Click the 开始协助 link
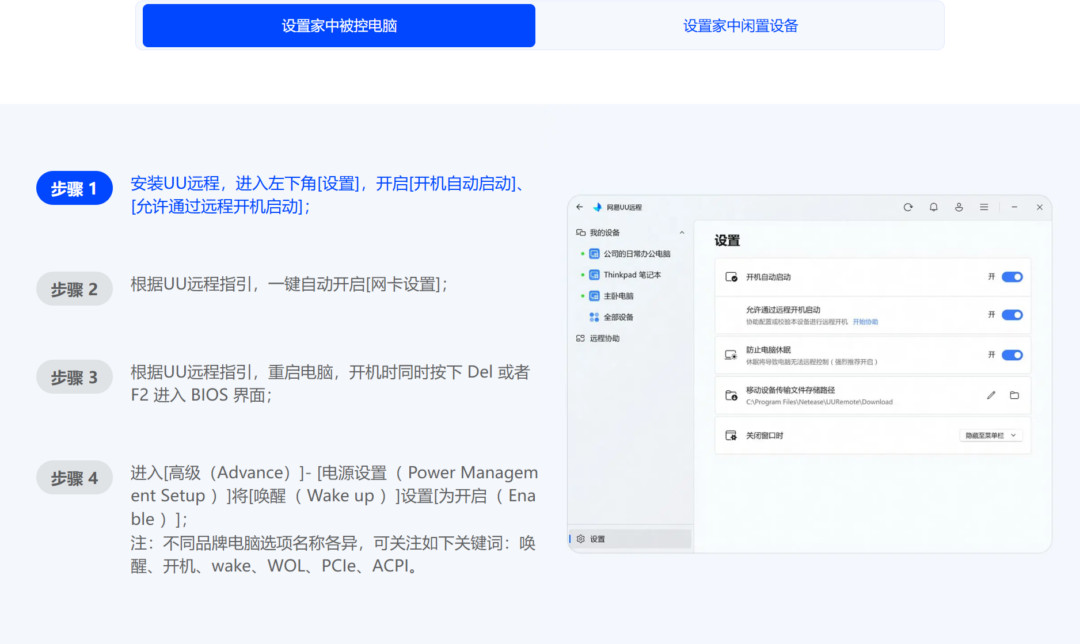This screenshot has width=1080, height=644. 865,322
